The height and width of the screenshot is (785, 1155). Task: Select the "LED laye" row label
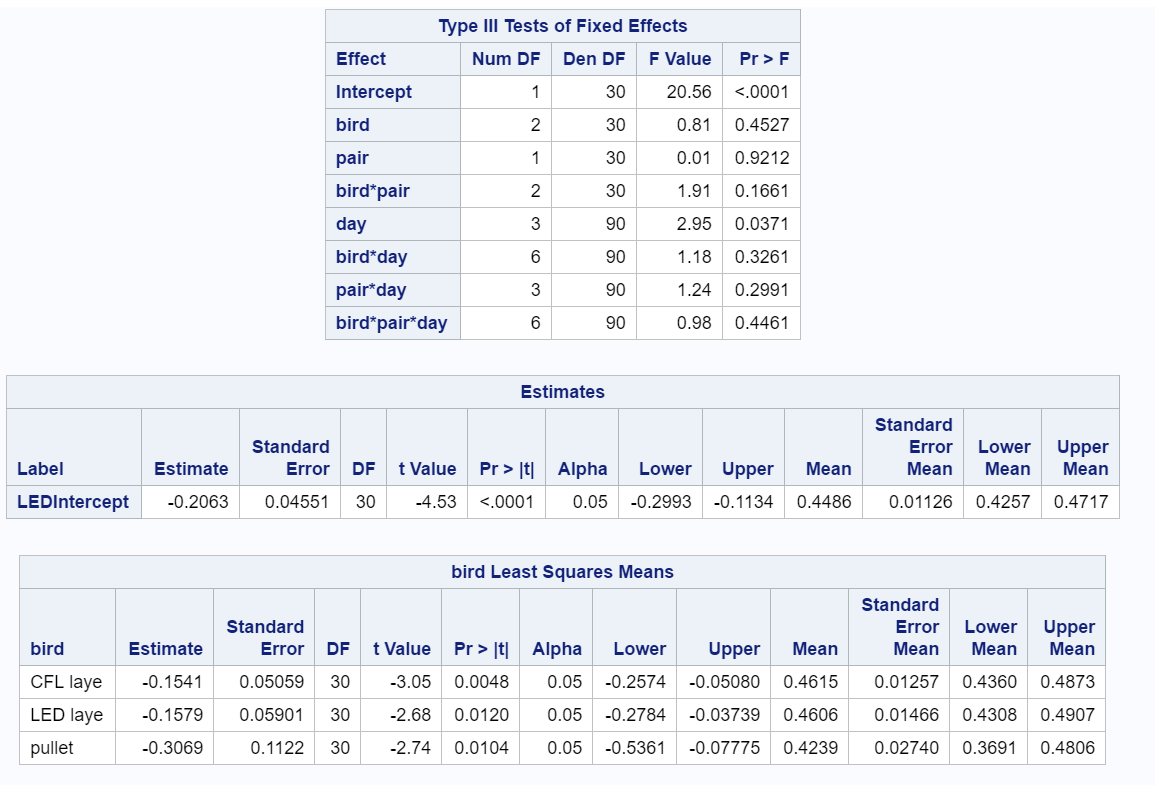[67, 715]
